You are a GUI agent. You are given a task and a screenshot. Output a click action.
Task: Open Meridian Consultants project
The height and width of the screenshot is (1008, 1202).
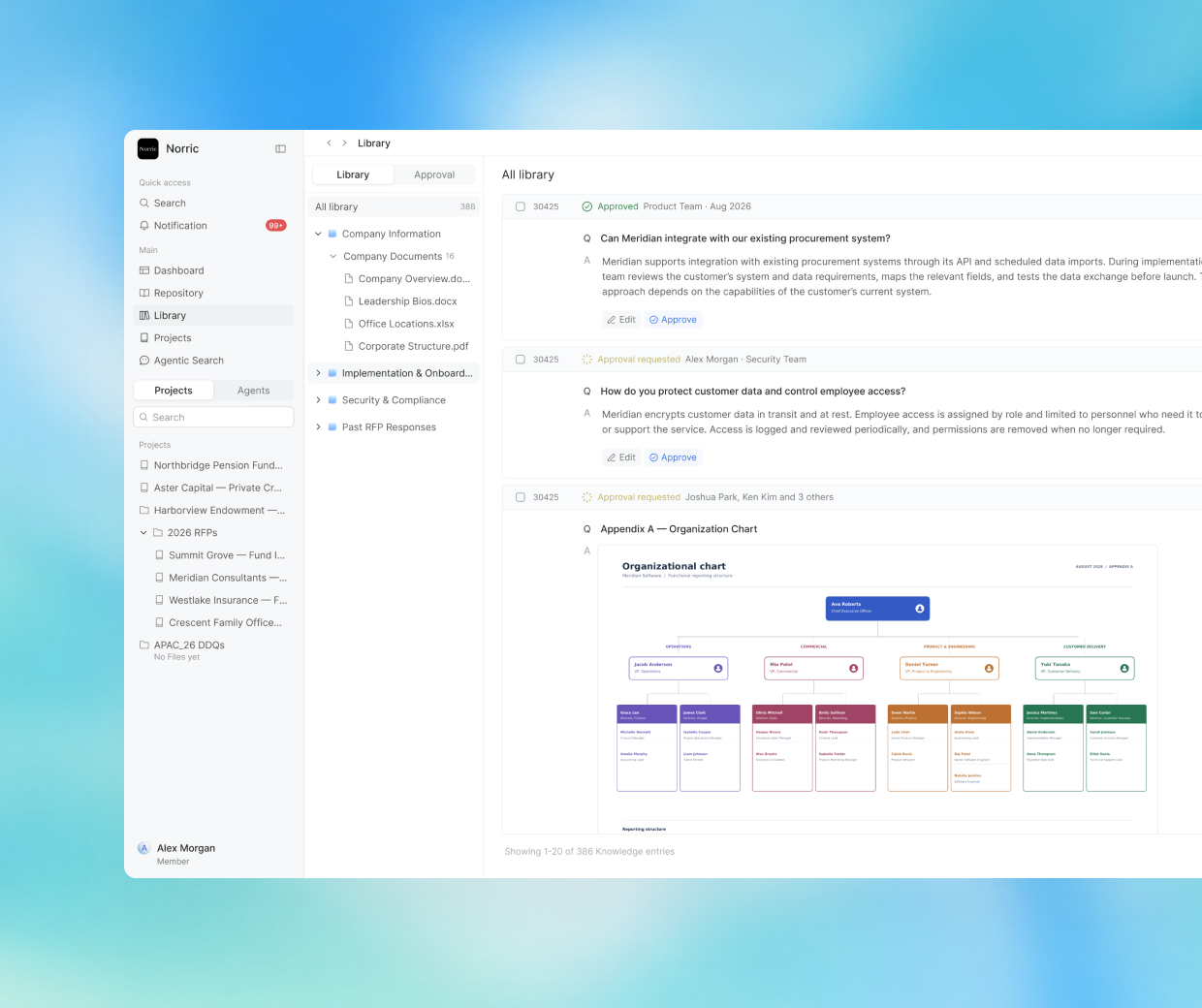[x=221, y=578]
